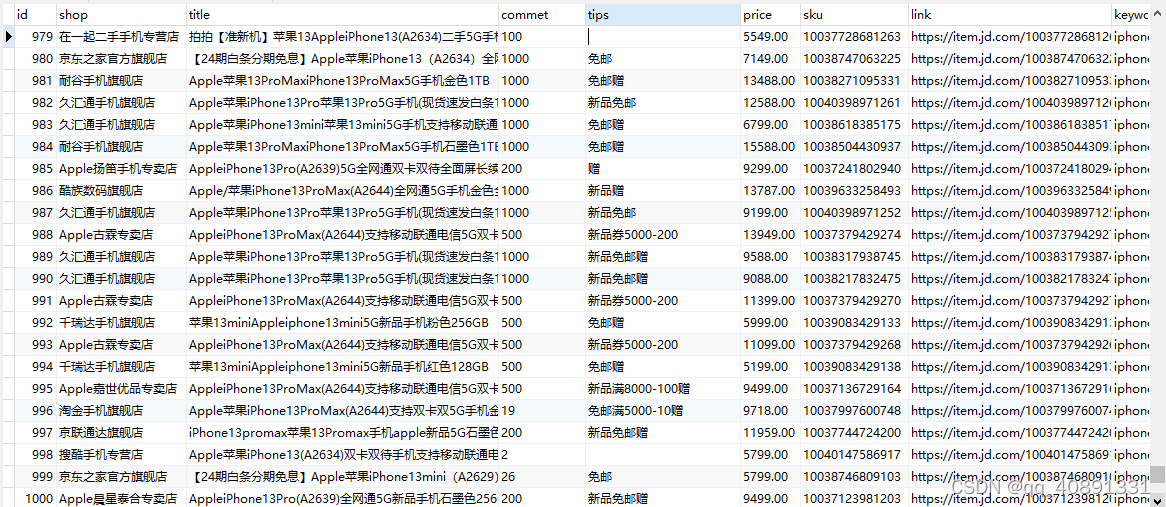
Task: Select tips cell 赠 in row 985
Action: click(663, 169)
